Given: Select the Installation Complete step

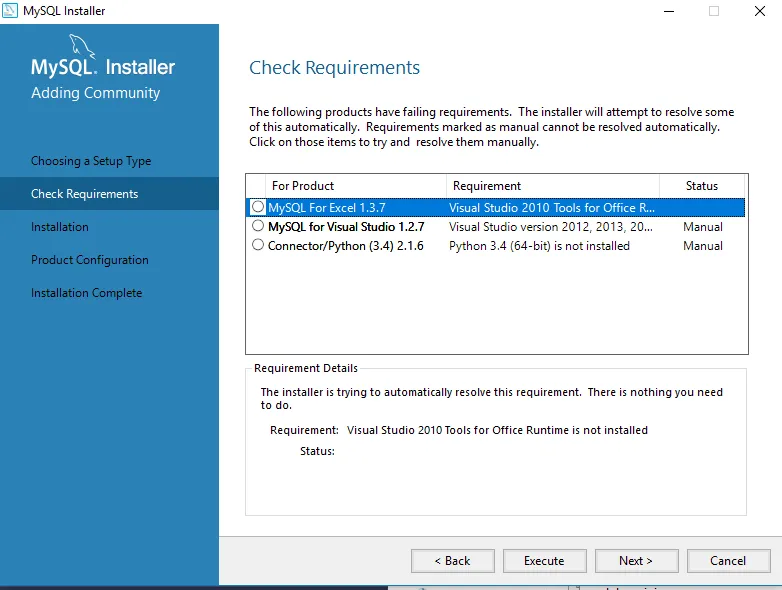Looking at the screenshot, I should (87, 293).
